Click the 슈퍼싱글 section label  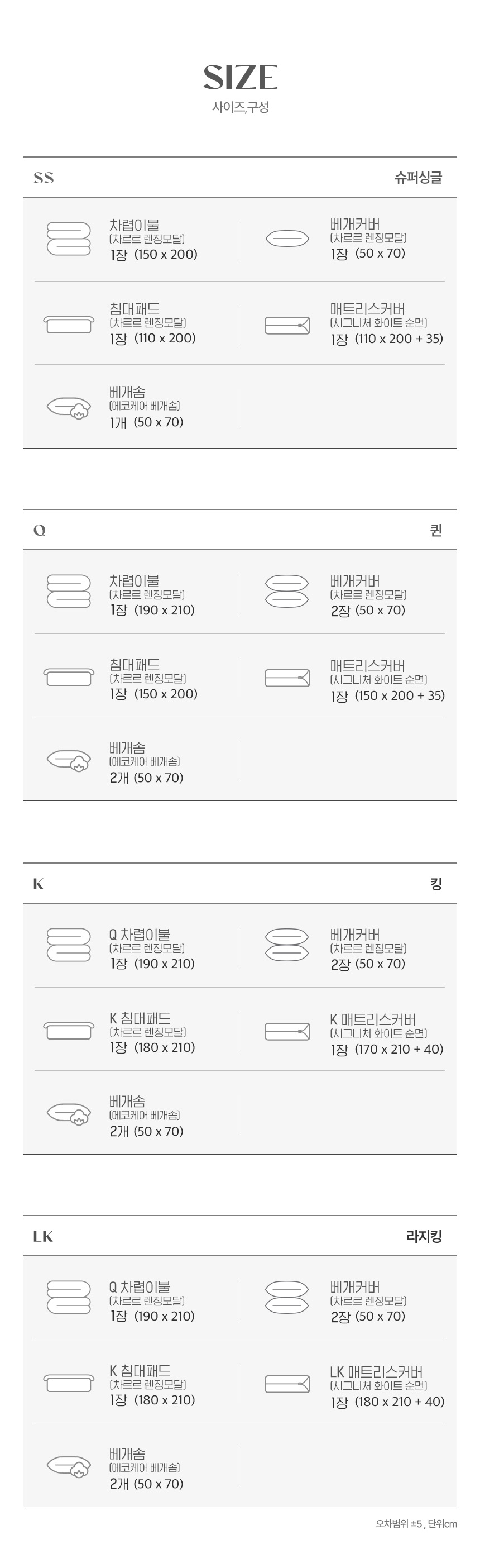[418, 178]
